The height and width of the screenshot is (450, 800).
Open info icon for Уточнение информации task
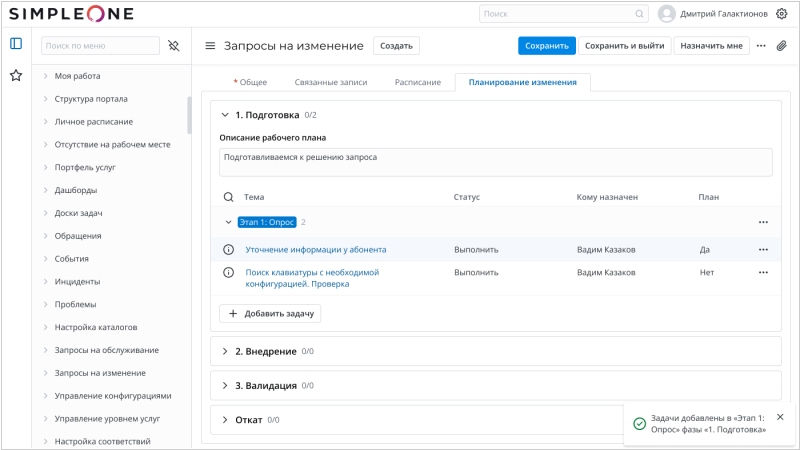(x=228, y=249)
